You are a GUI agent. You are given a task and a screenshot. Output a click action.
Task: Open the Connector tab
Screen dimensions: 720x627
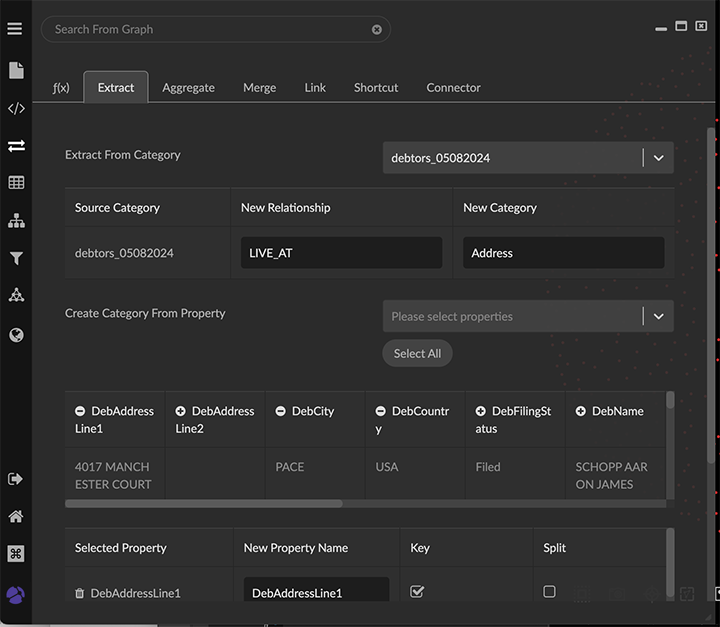pos(453,88)
